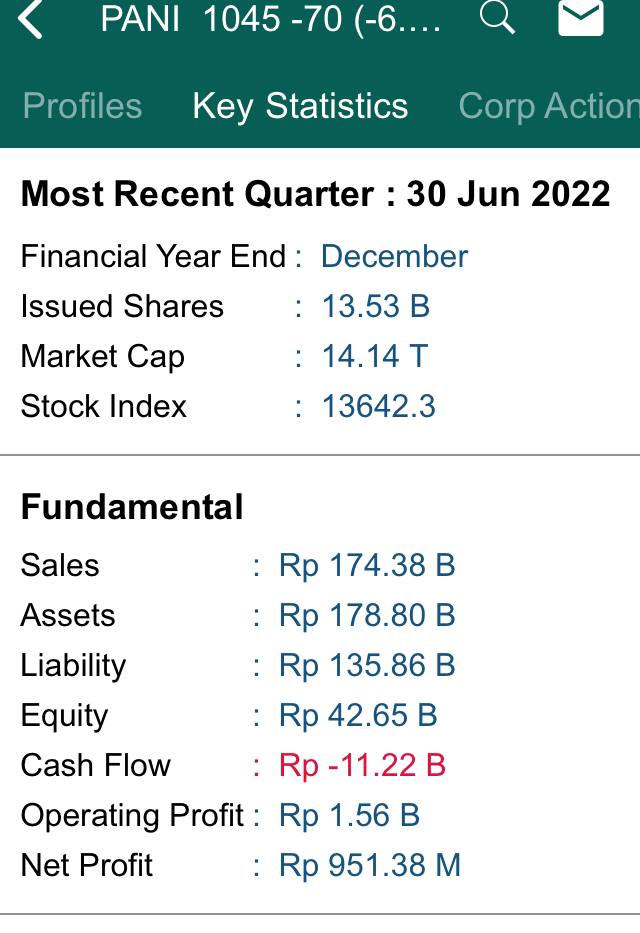Viewport: 640px width, 933px height.
Task: Tap the back arrow icon
Action: 30,22
